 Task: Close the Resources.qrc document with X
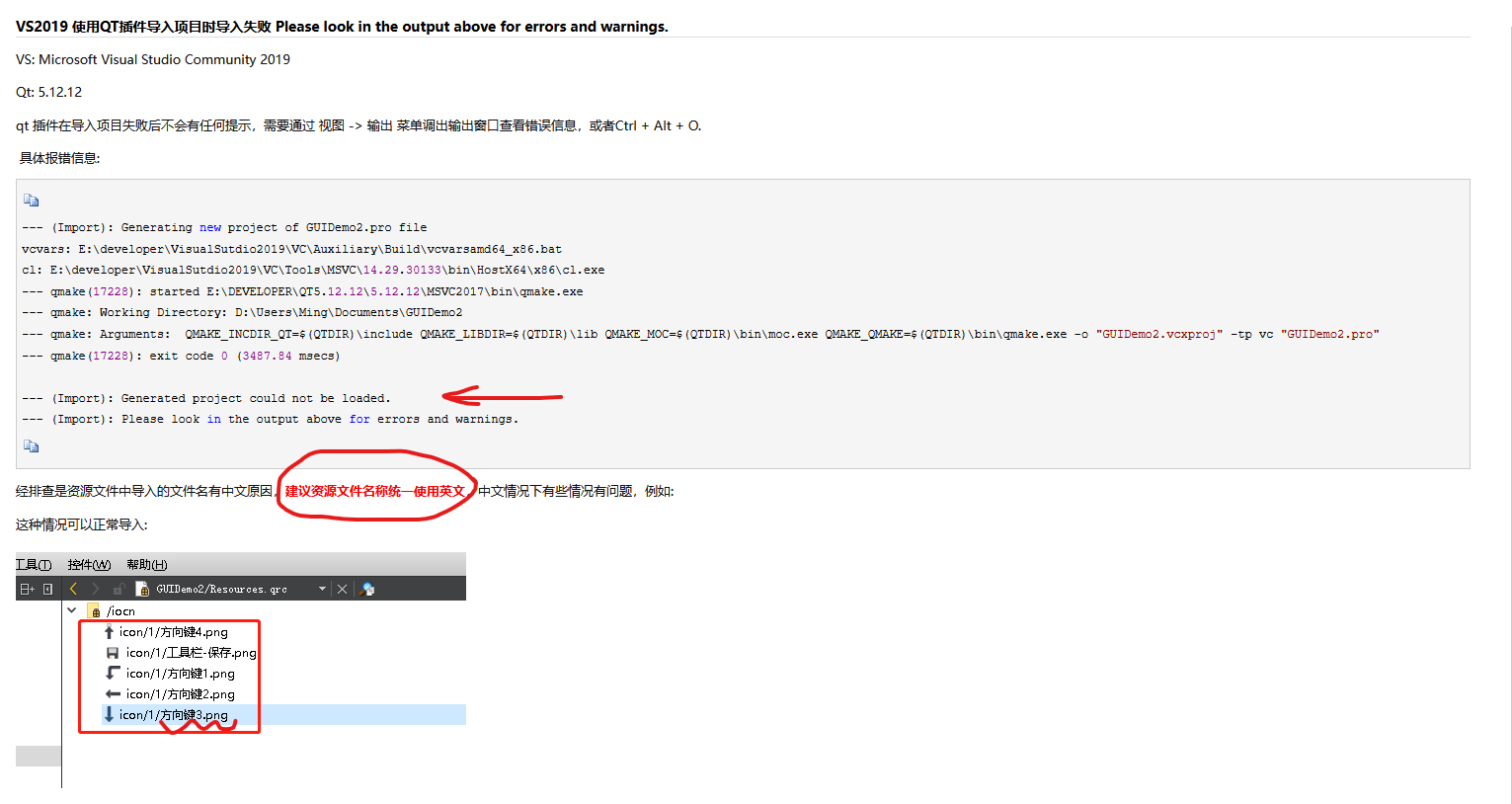343,589
